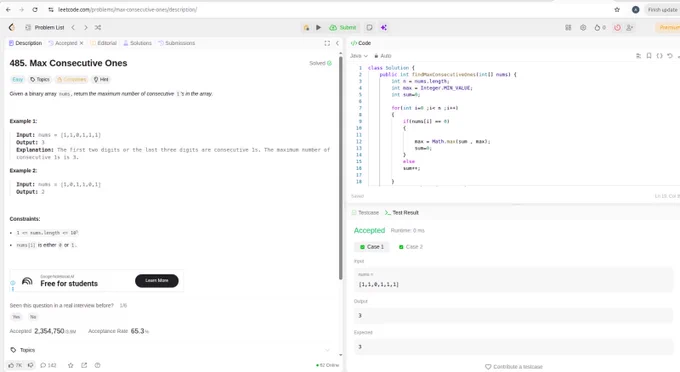The image size is (680, 372).
Task: Toggle the Auto mode lock
Action: (382, 56)
